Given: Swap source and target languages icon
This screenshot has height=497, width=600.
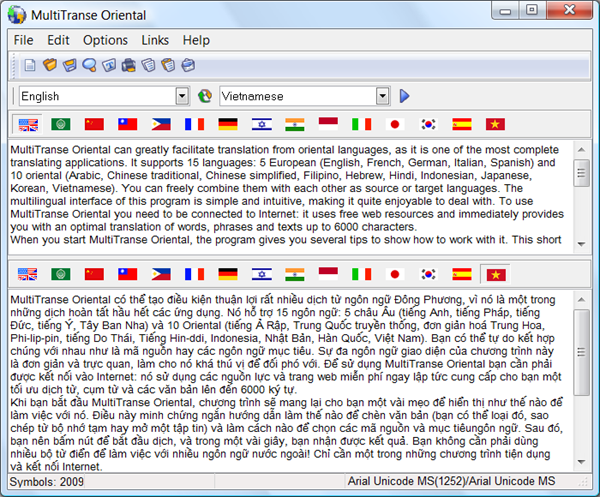Looking at the screenshot, I should coord(205,96).
